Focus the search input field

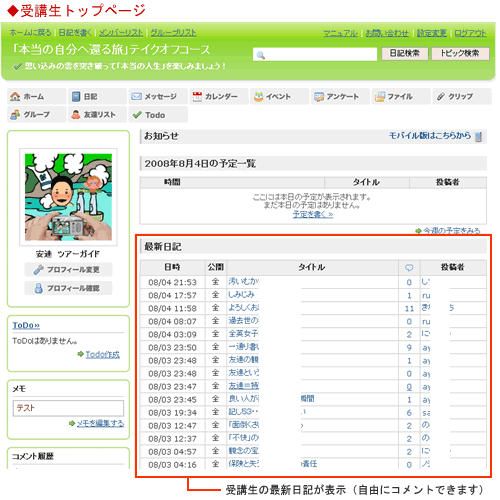click(x=315, y=54)
